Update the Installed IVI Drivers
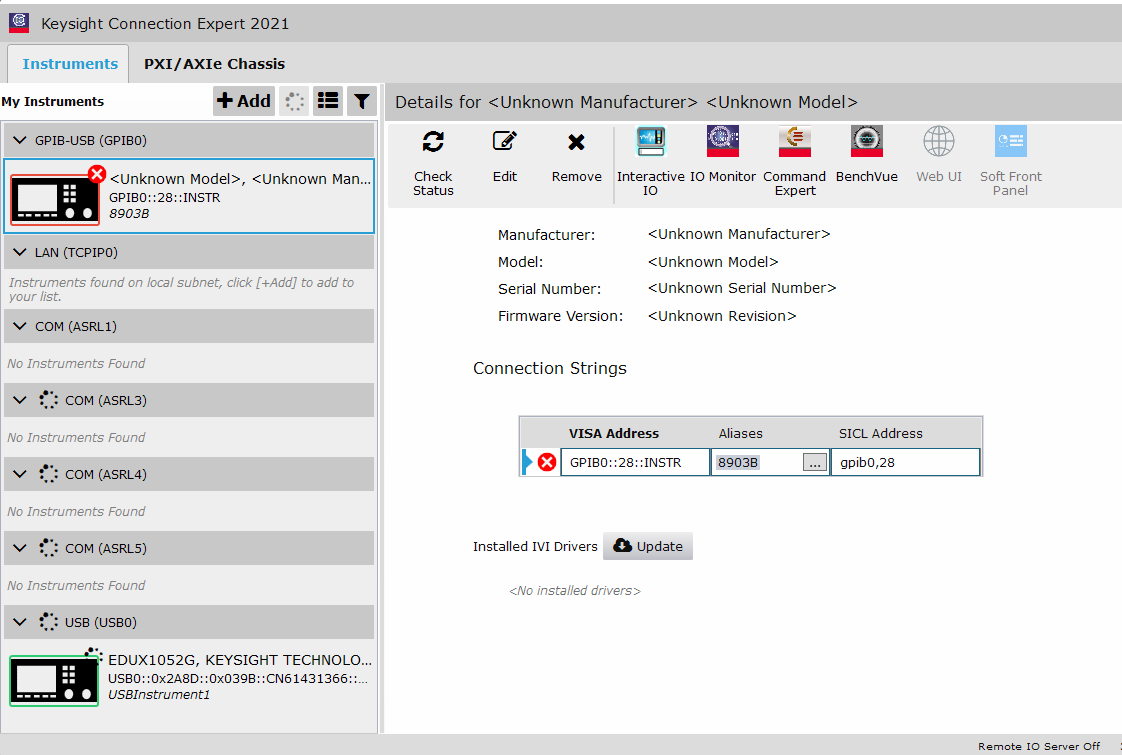 (x=648, y=546)
